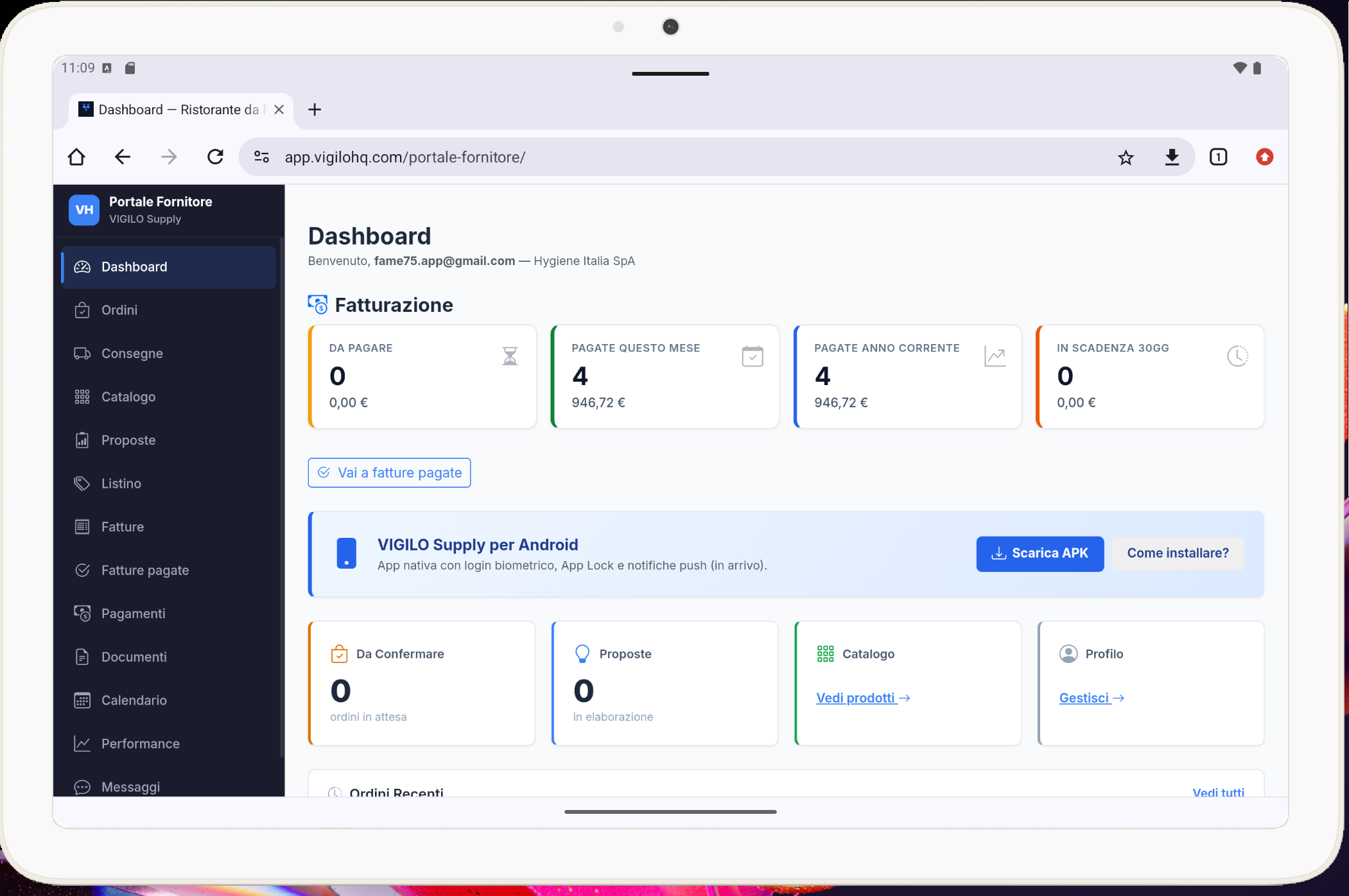Click the phone icon in Android banner

pos(346,553)
